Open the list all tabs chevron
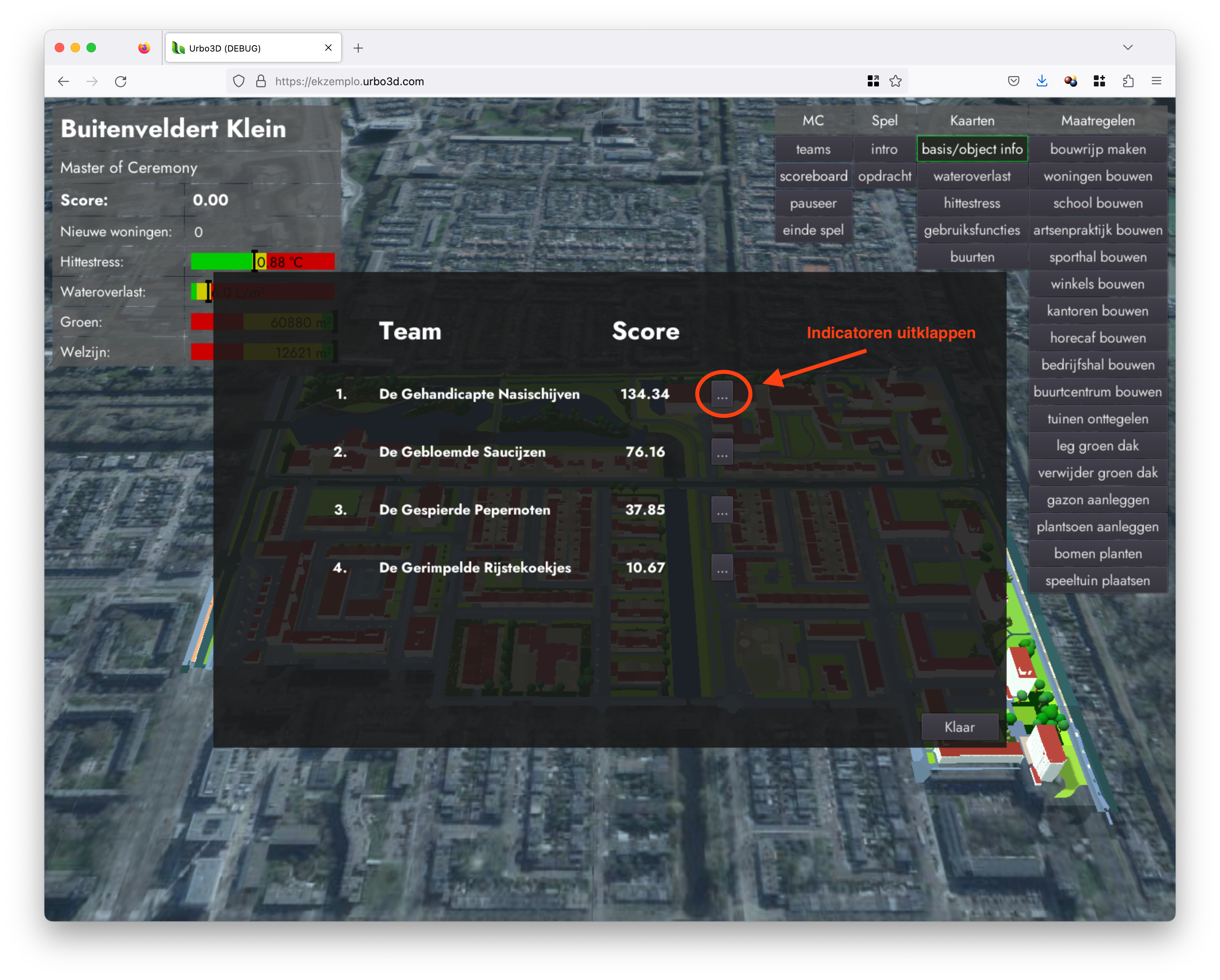This screenshot has width=1220, height=980. click(1128, 48)
